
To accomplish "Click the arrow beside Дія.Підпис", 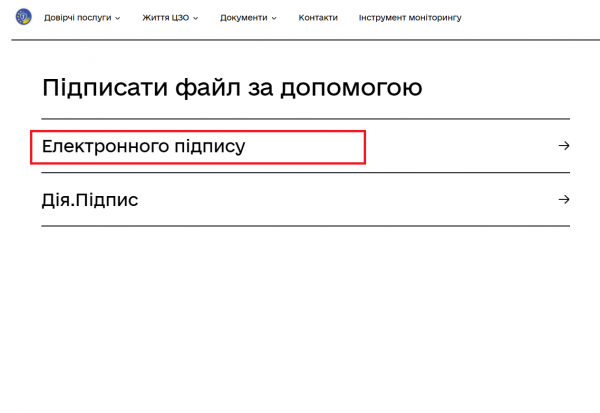I will pyautogui.click(x=564, y=199).
